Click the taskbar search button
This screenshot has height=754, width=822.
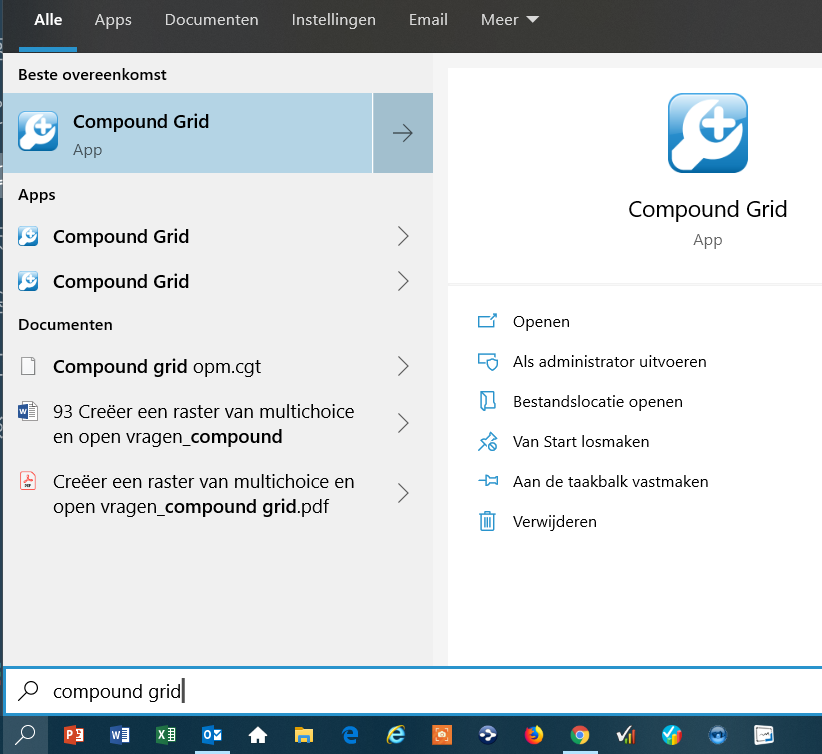(x=25, y=735)
